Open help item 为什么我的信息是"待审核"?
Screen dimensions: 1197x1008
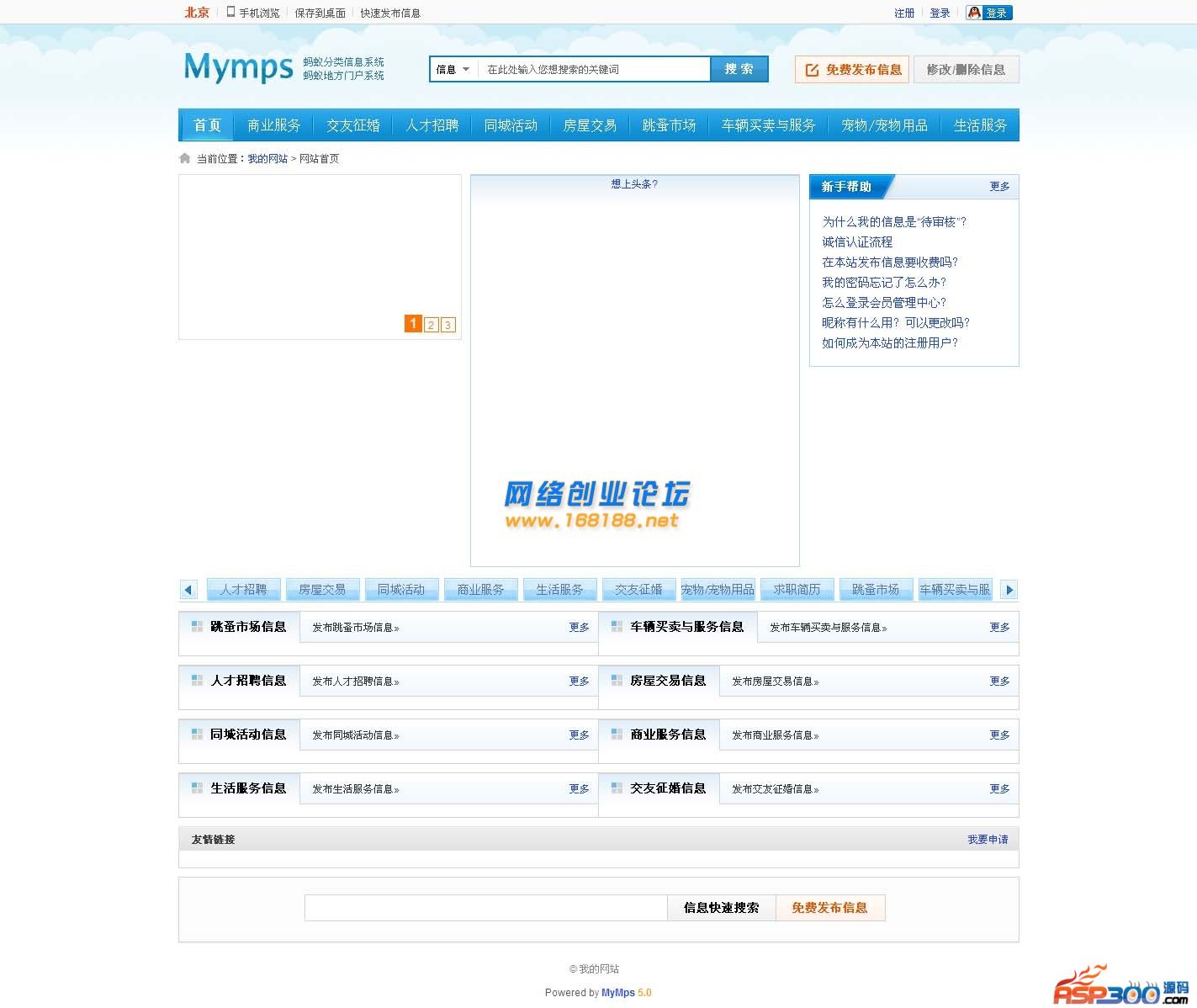coord(894,221)
